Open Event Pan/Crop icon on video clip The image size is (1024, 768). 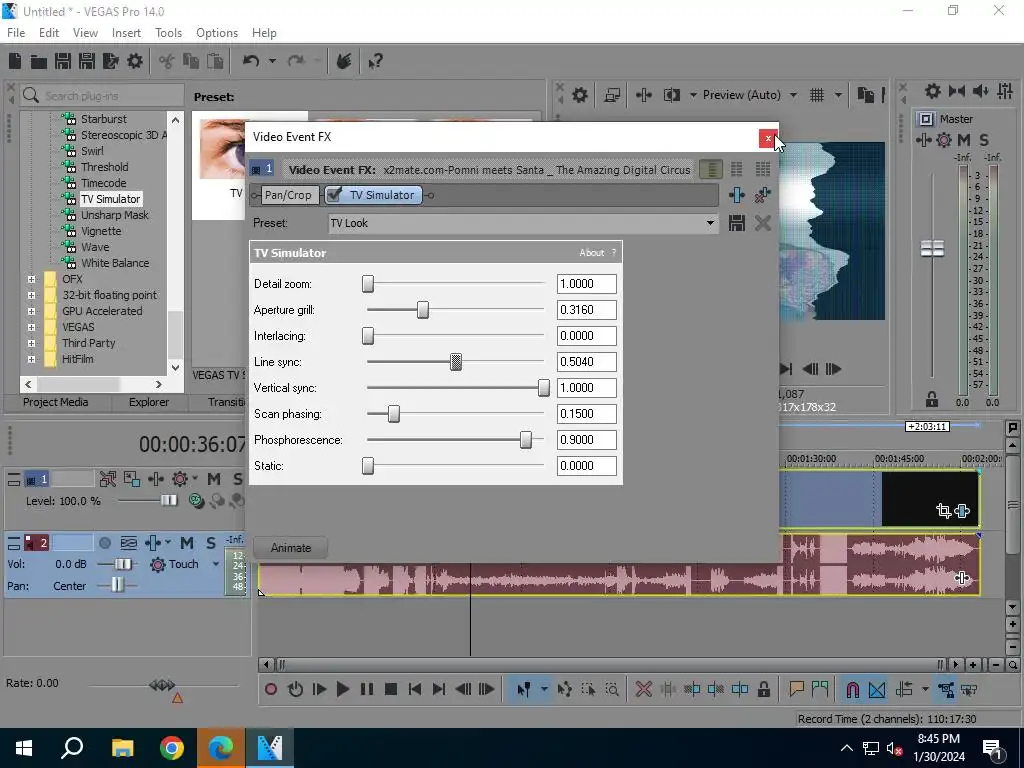(943, 511)
